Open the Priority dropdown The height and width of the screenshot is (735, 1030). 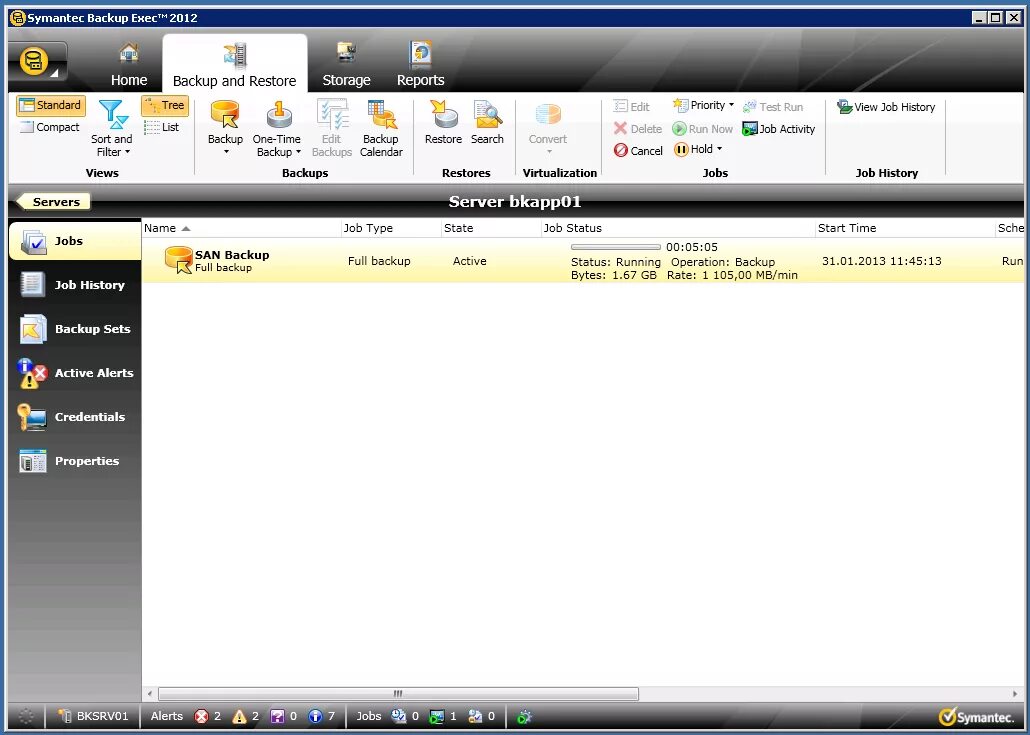(x=704, y=105)
